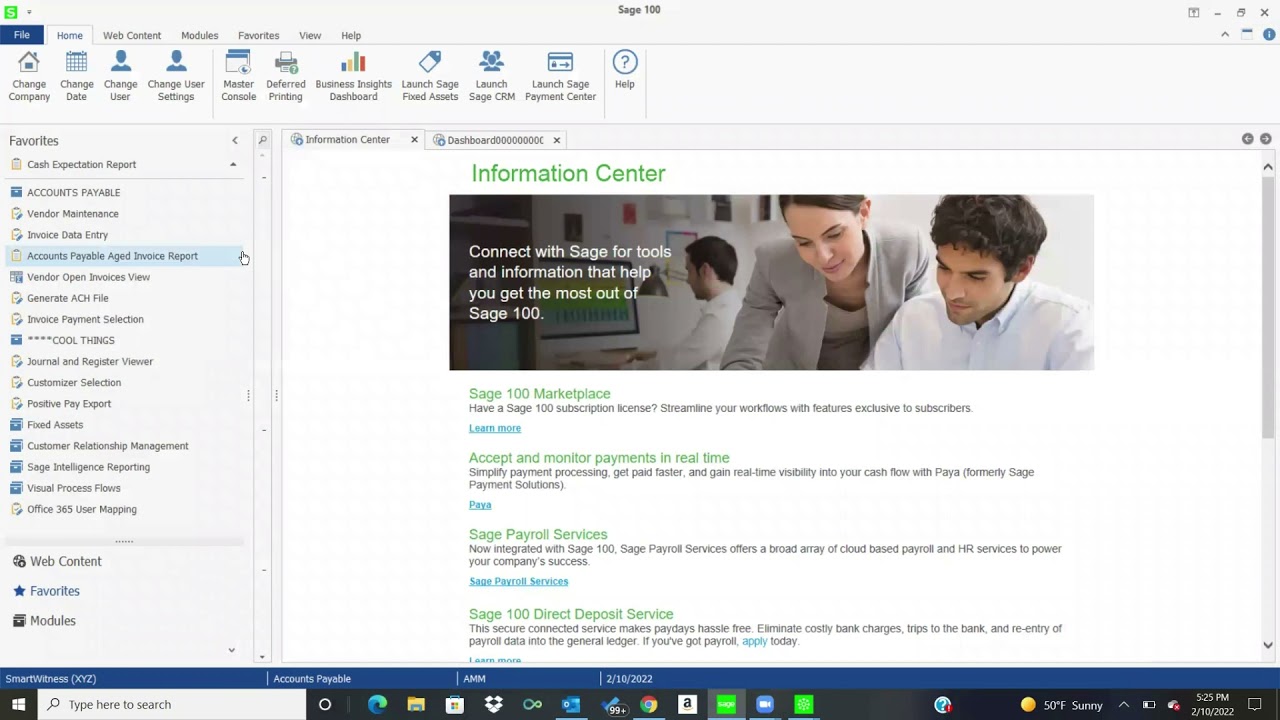This screenshot has height=720, width=1280.
Task: Follow the Learn more link under Marketplace
Action: coord(495,428)
